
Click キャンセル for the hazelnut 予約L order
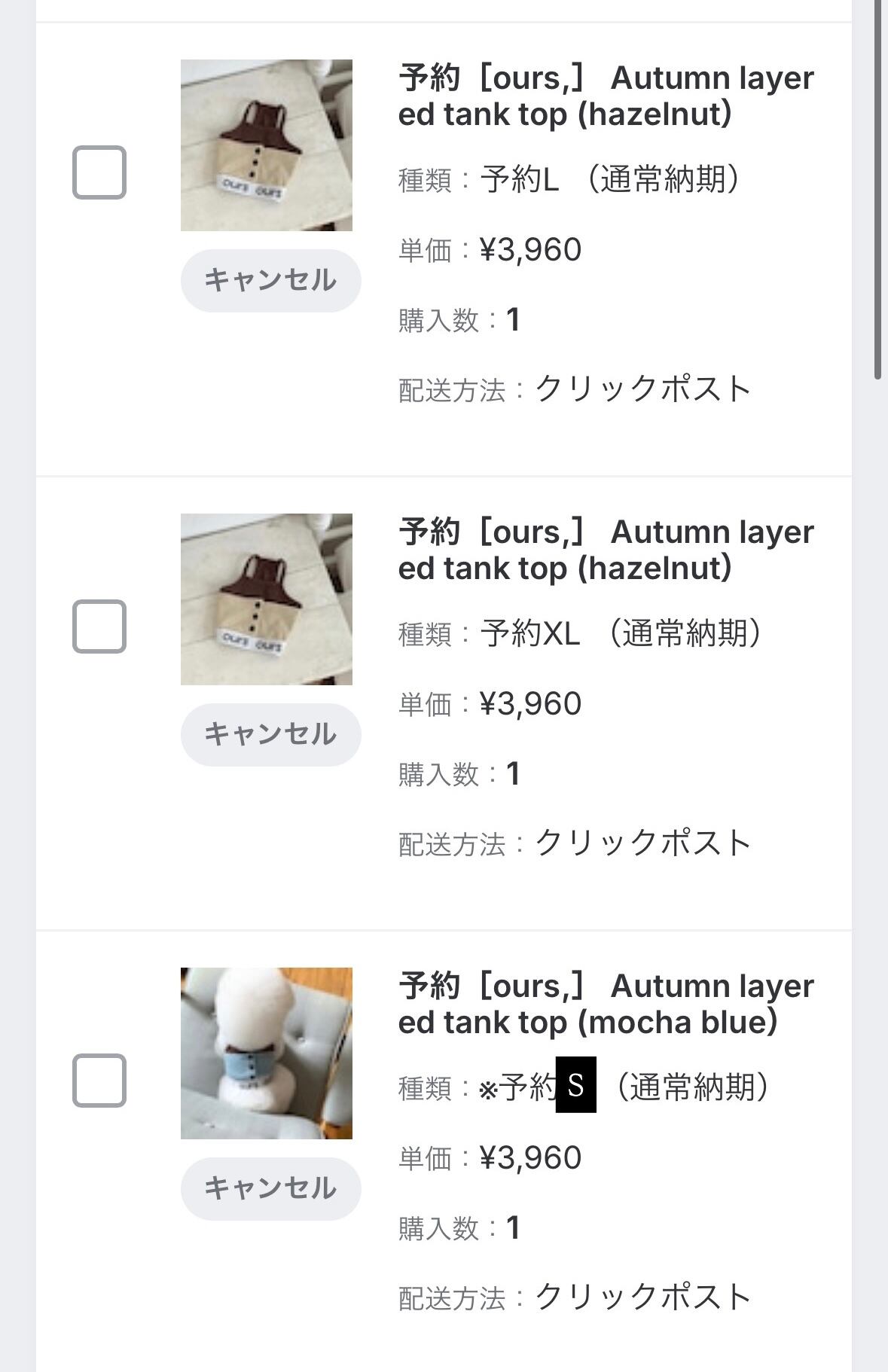(270, 280)
